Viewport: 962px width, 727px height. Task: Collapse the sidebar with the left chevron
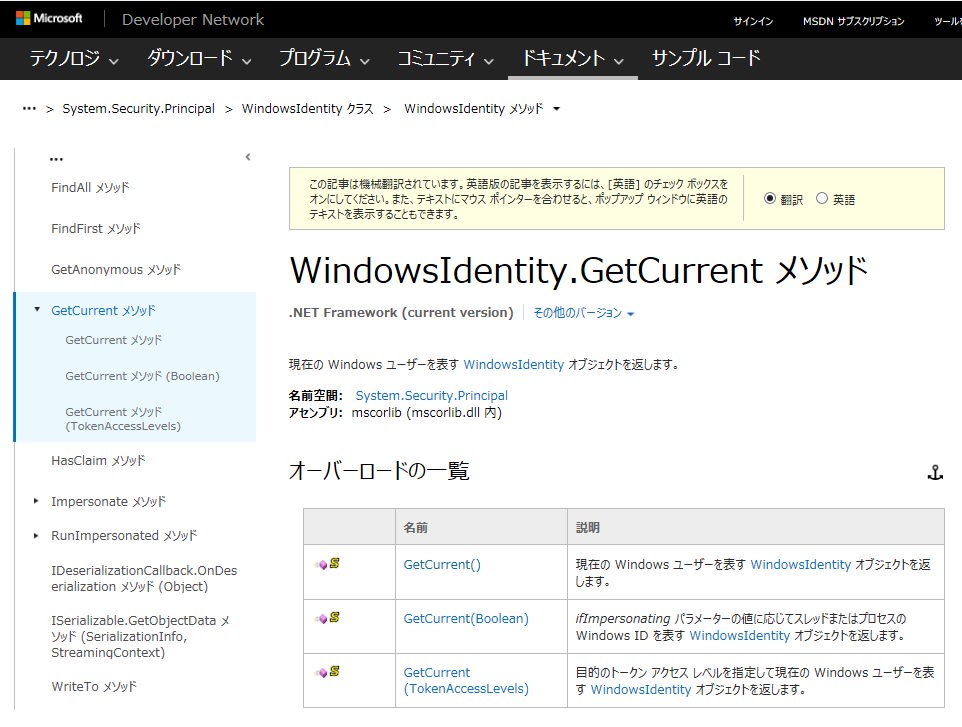[248, 157]
